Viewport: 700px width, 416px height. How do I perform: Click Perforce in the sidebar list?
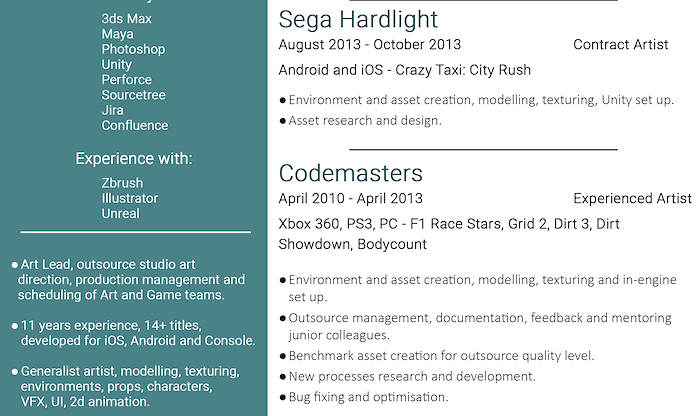coord(126,80)
